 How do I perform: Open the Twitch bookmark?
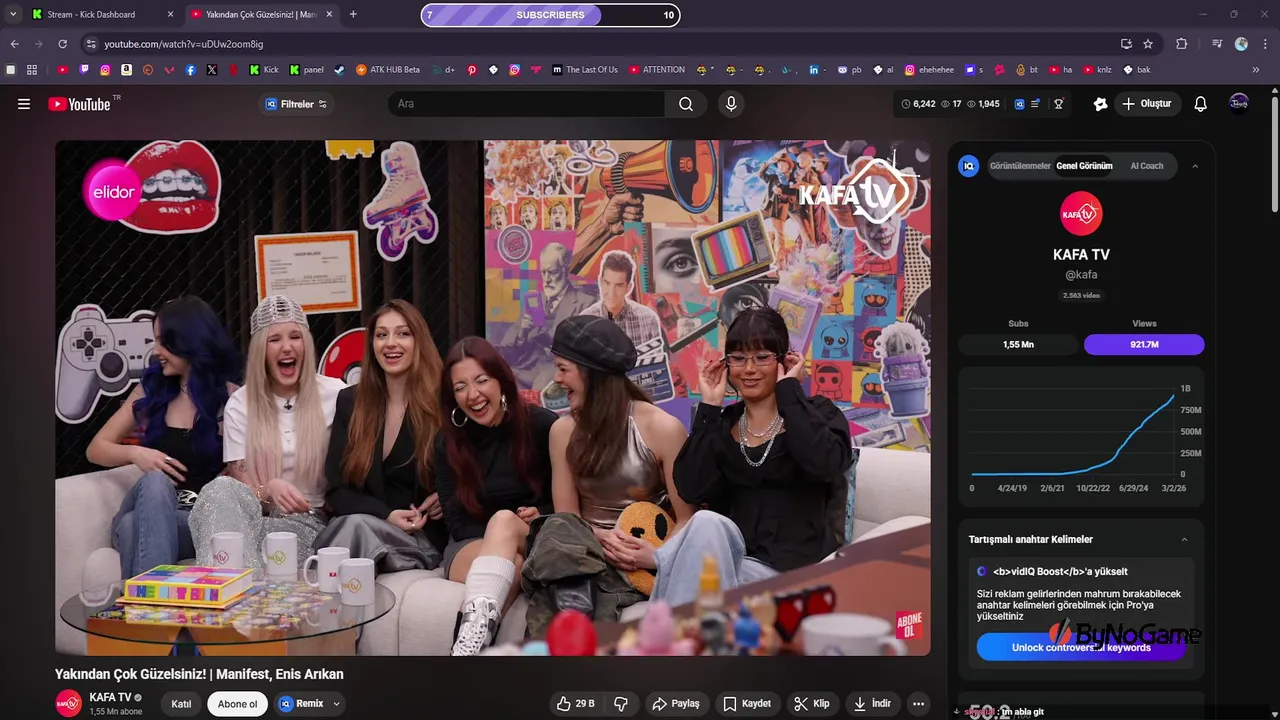click(x=84, y=70)
